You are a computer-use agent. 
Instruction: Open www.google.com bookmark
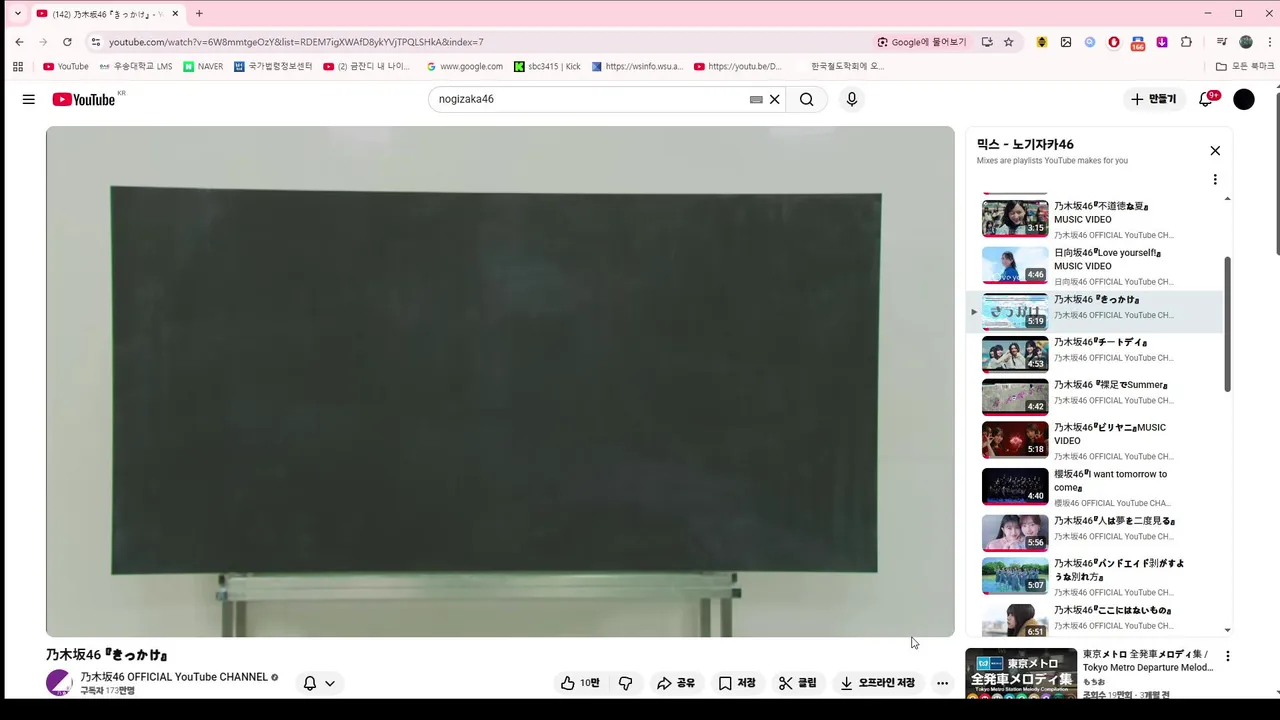tap(465, 66)
